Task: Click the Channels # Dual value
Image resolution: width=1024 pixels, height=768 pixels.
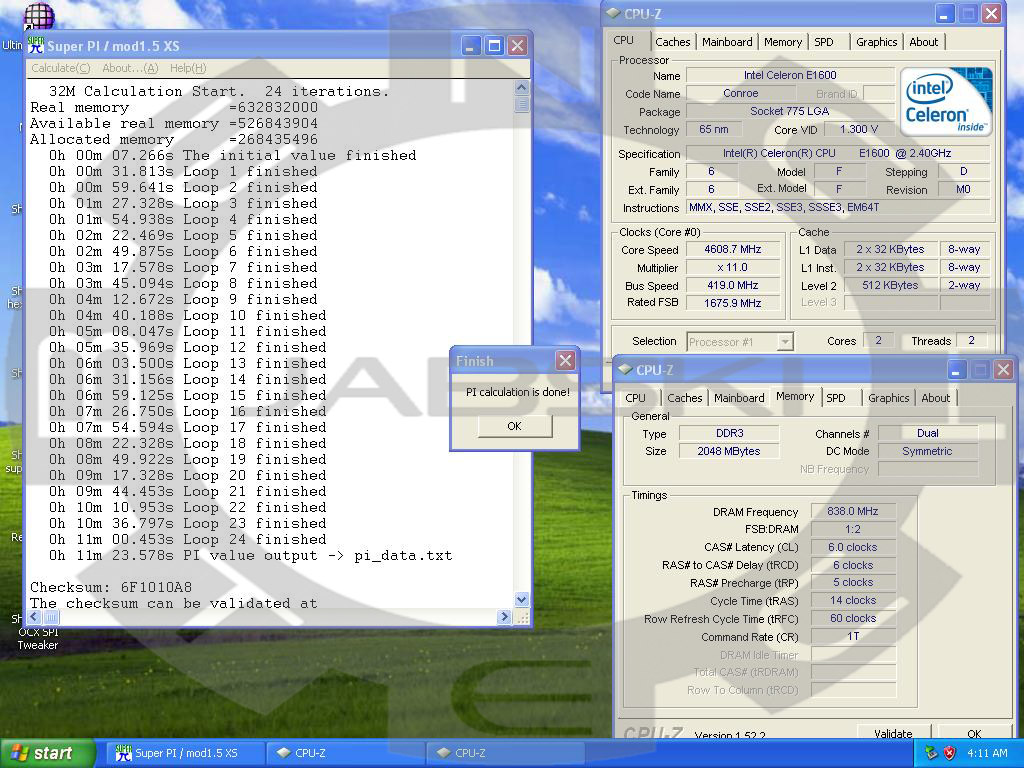Action: click(927, 433)
